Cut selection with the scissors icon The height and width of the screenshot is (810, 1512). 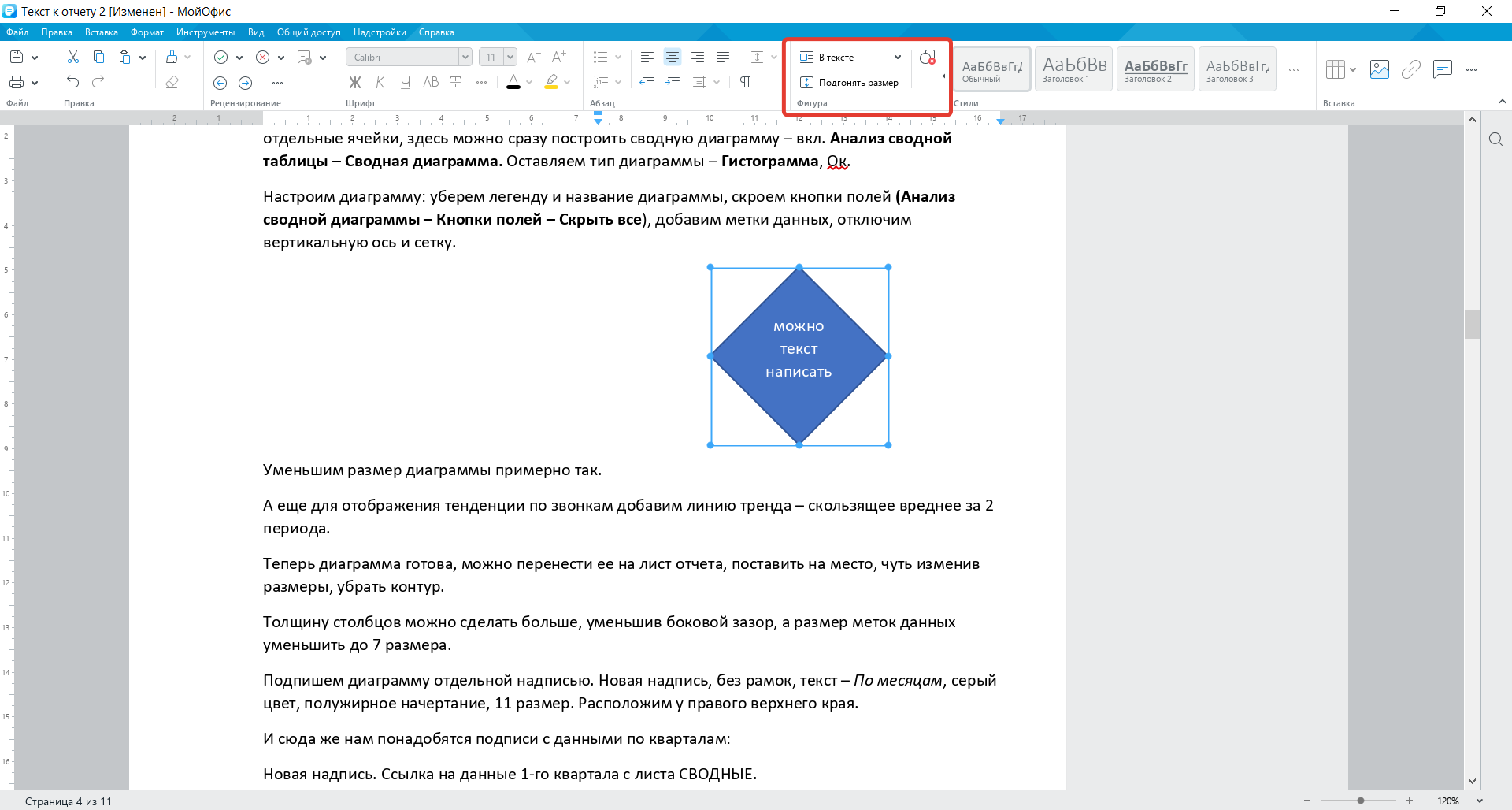(73, 57)
